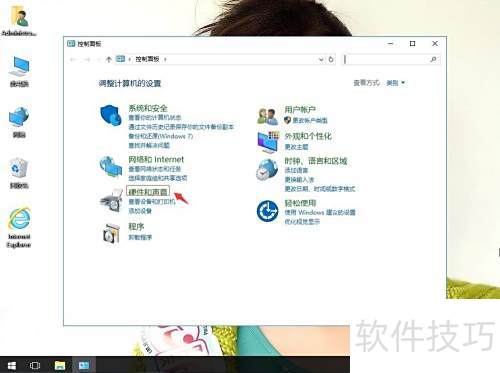Click the search magnifier icon
Viewport: 500px width, 373px height.
click(433, 59)
